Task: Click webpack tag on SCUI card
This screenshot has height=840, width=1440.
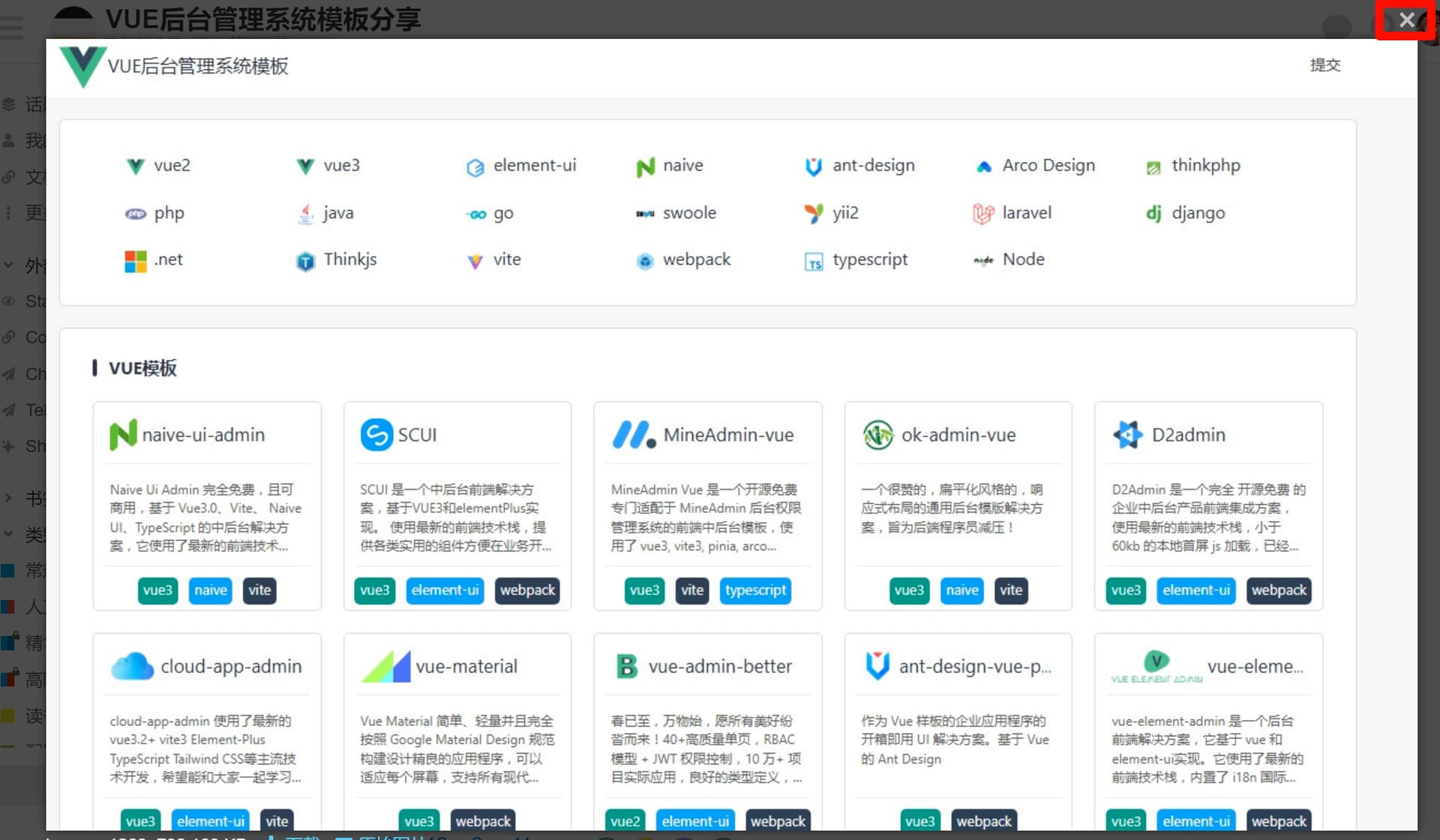Action: click(527, 590)
